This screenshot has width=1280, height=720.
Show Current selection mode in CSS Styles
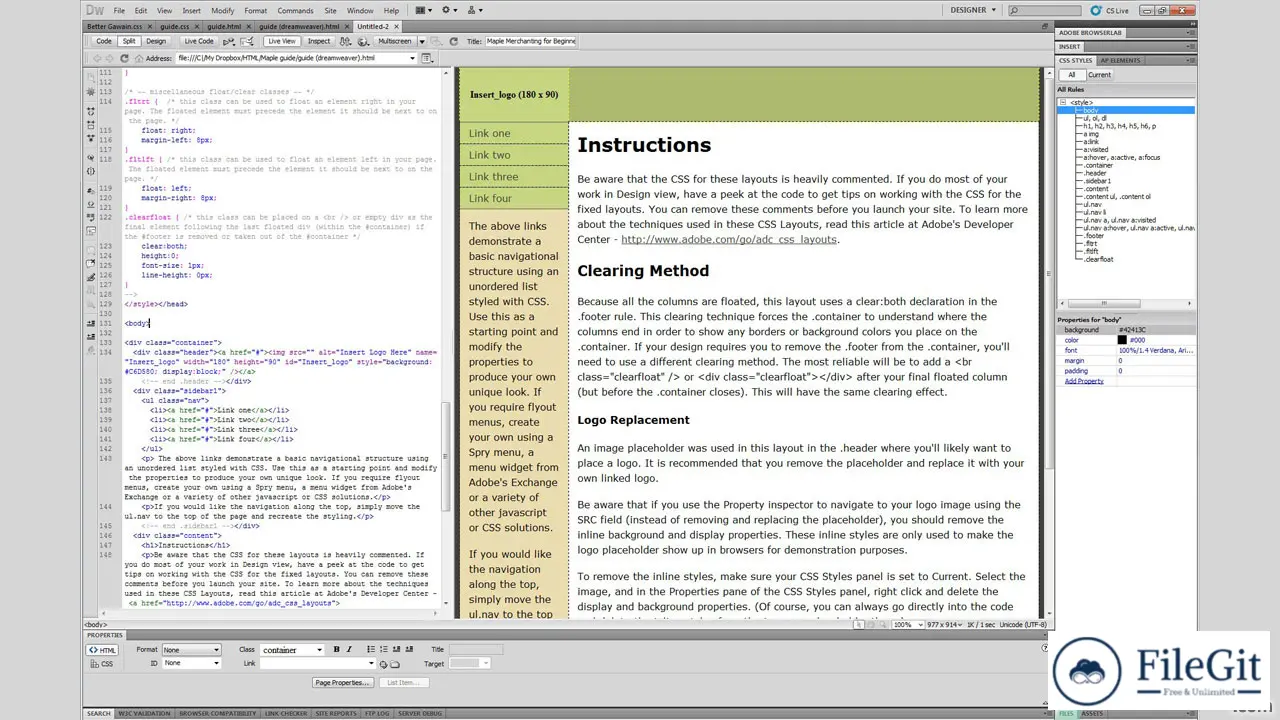click(1099, 74)
